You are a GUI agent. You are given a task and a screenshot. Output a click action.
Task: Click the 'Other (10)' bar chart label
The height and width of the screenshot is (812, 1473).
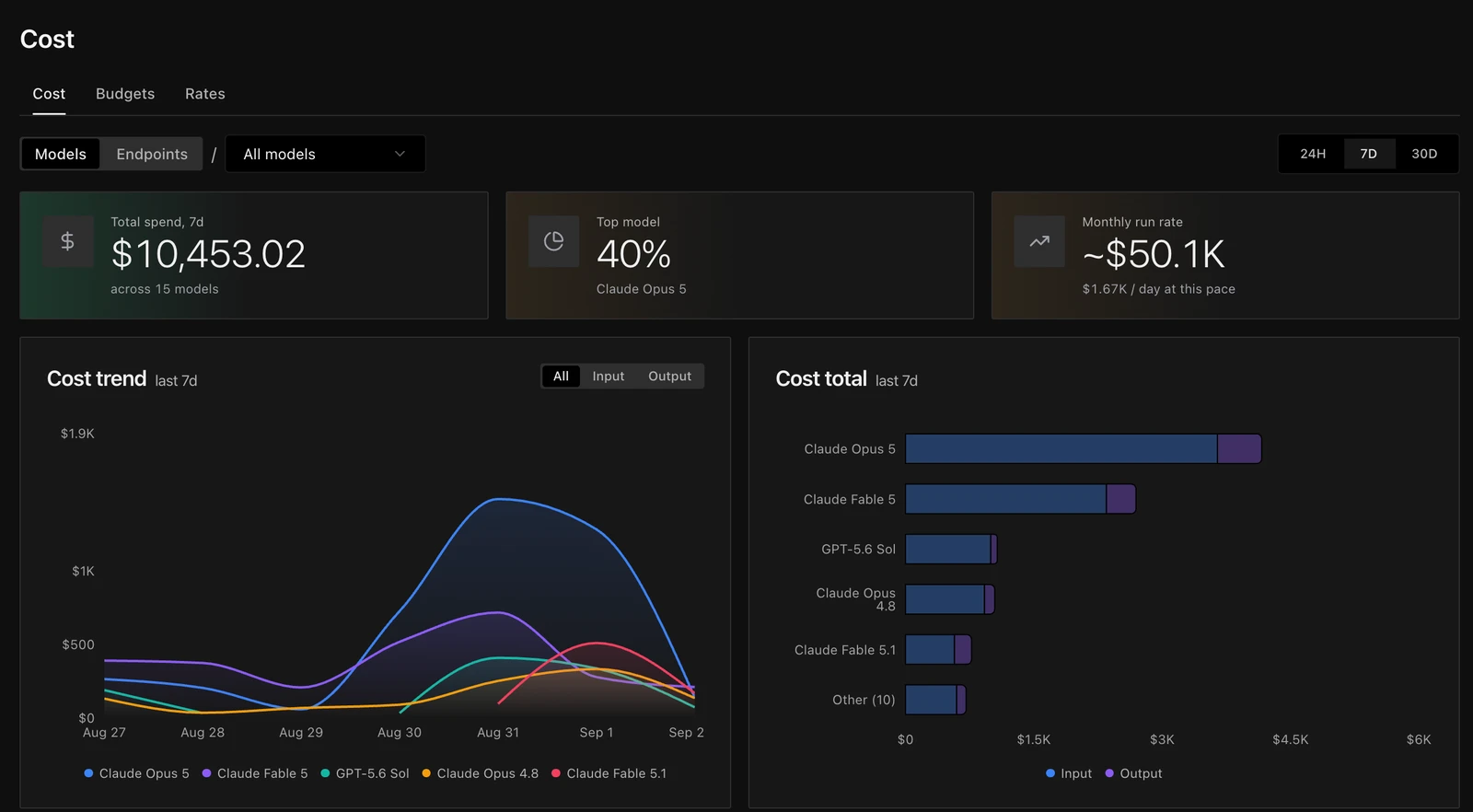(x=864, y=700)
